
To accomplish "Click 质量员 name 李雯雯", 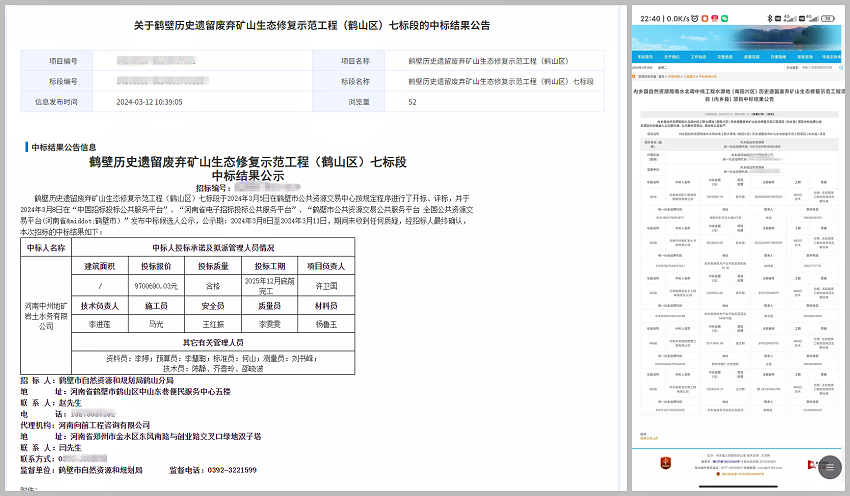I will 269,324.
